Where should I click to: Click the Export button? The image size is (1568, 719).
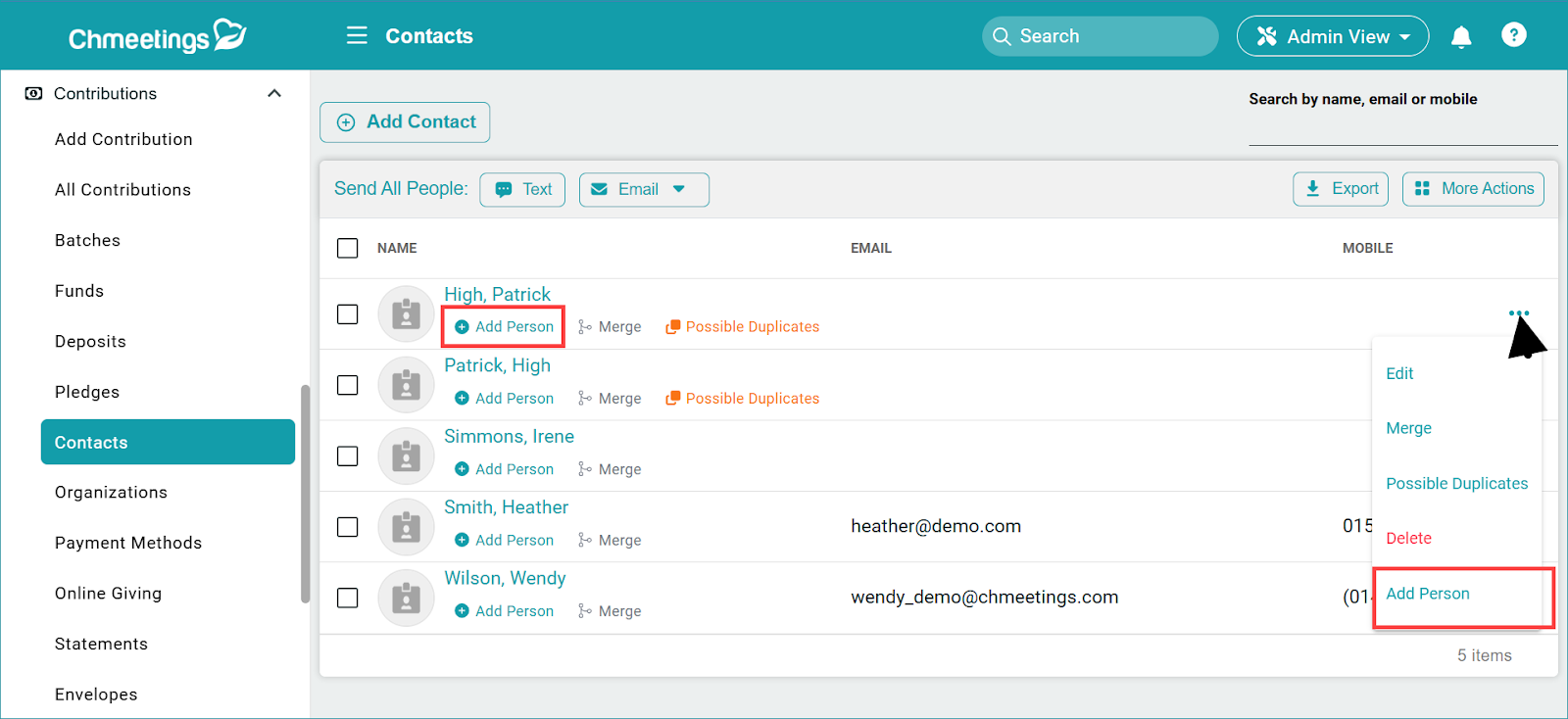click(1340, 189)
